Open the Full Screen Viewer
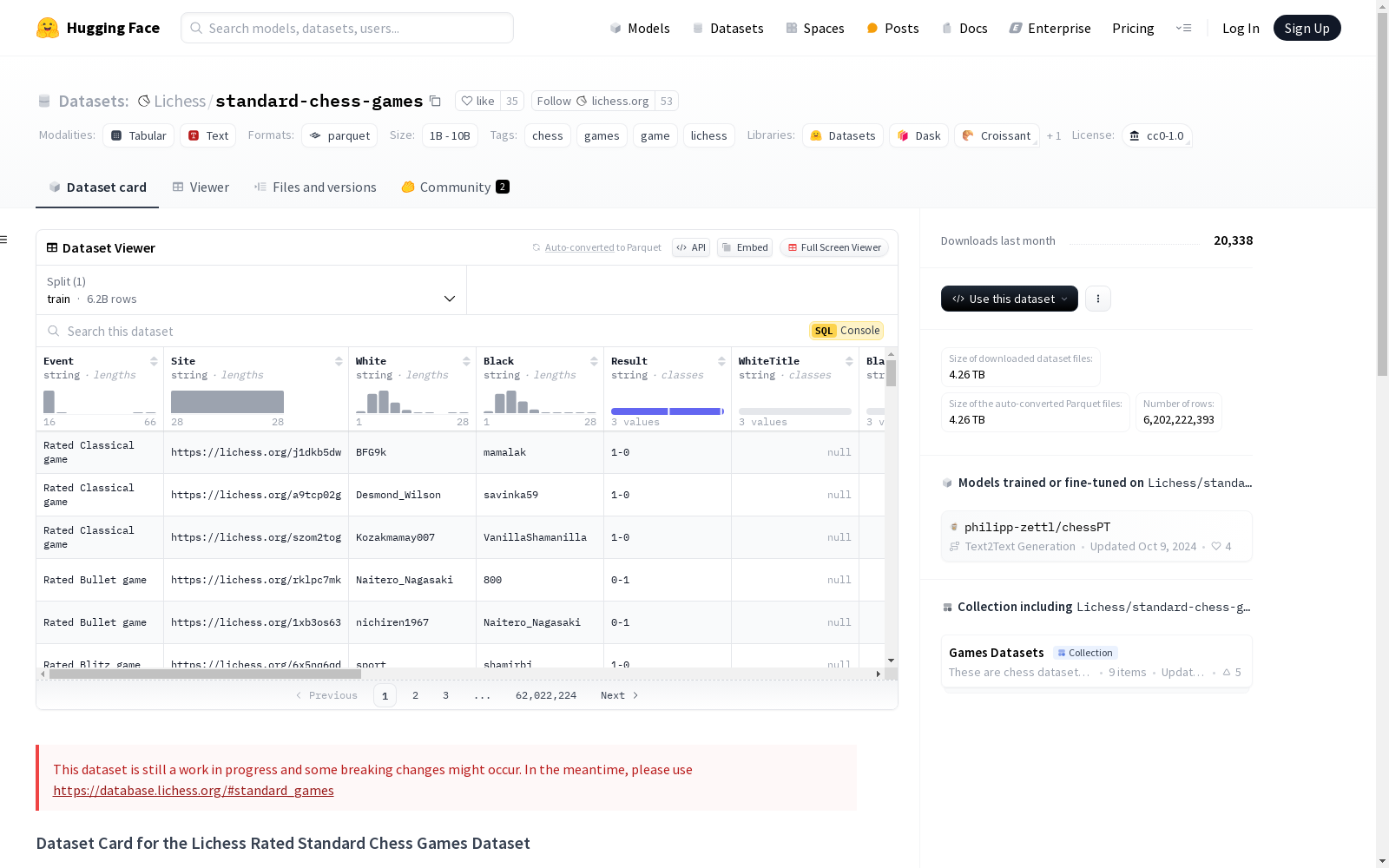 (834, 247)
